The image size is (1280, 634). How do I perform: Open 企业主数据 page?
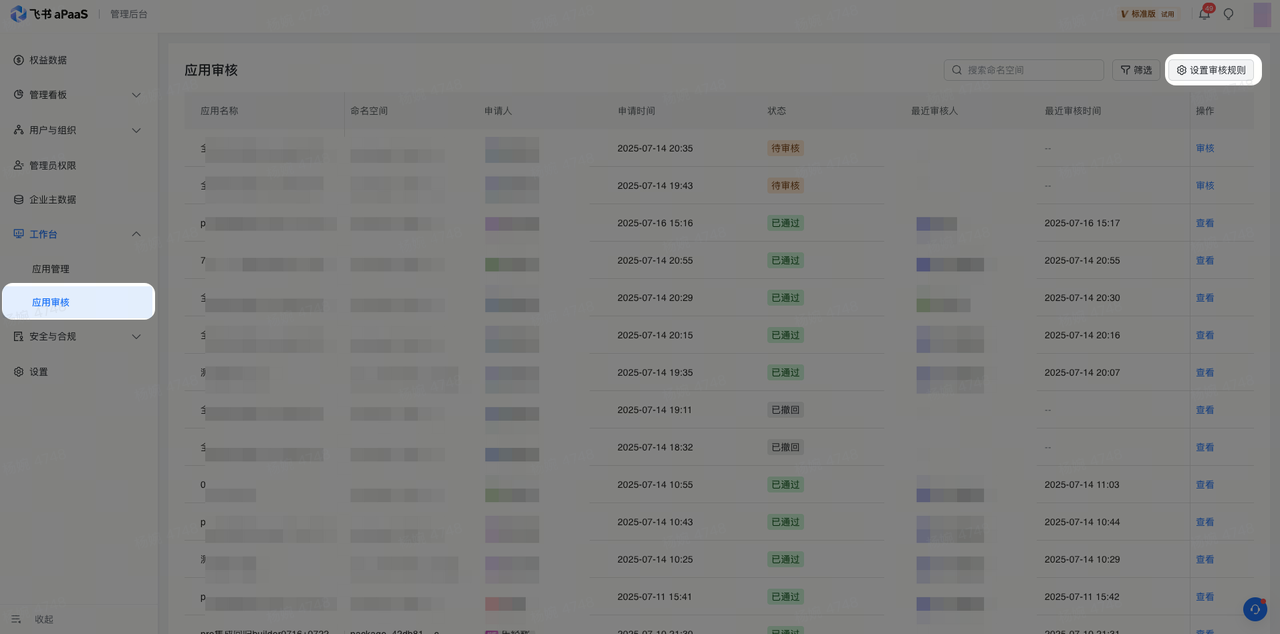[52, 200]
